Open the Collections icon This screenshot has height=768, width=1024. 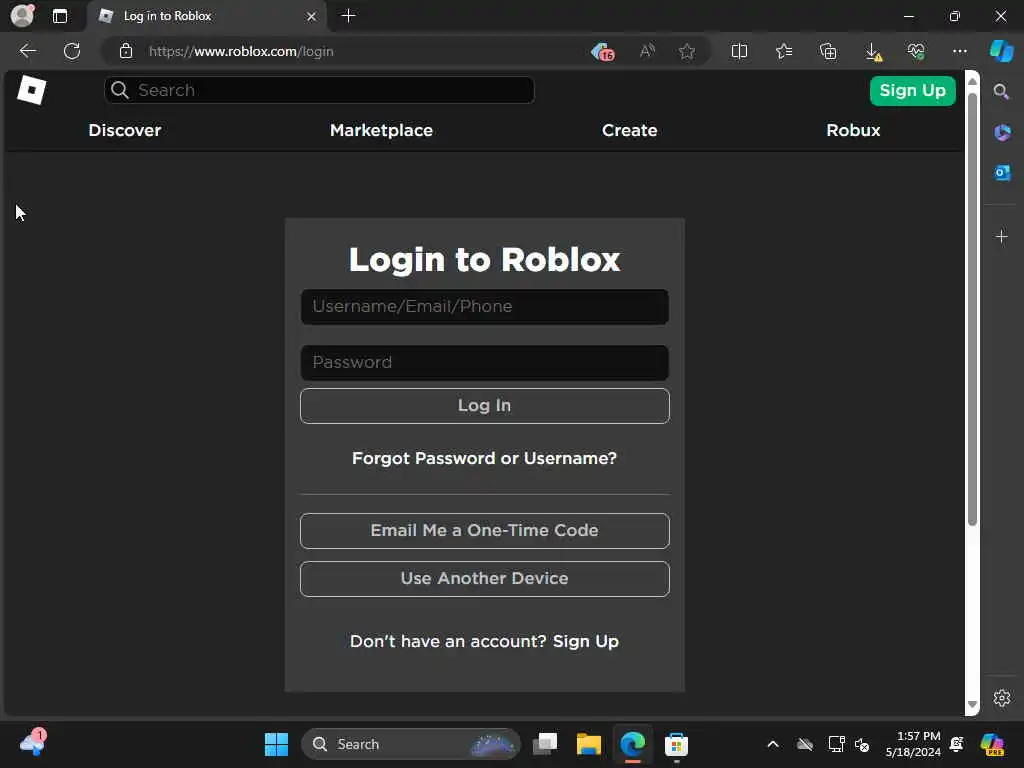[828, 51]
